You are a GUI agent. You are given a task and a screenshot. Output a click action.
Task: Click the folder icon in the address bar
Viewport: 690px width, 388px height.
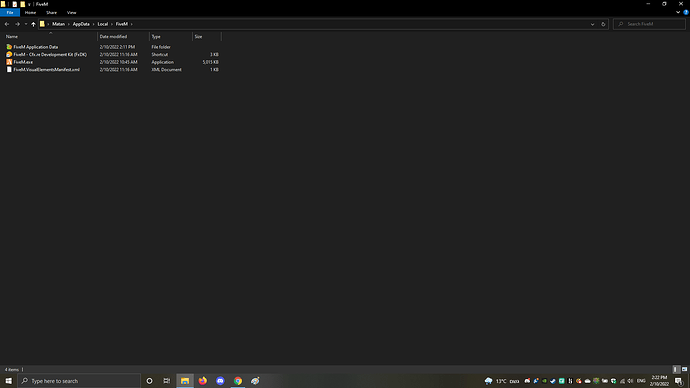pyautogui.click(x=42, y=24)
